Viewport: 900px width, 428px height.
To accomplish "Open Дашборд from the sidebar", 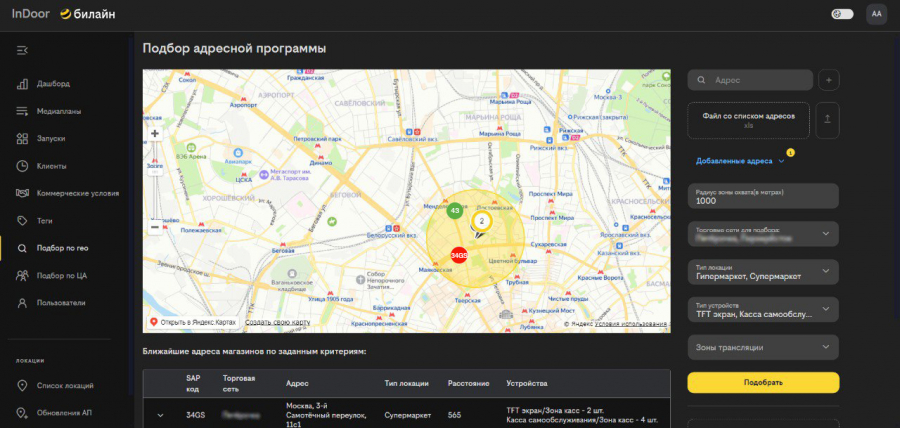I will 53,84.
